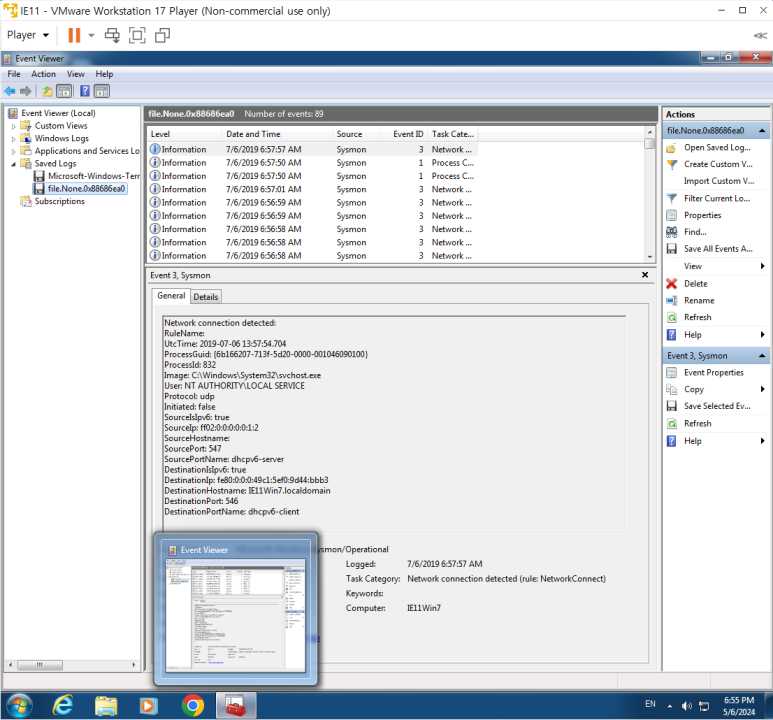Open the Player dropdown menu

(x=28, y=35)
